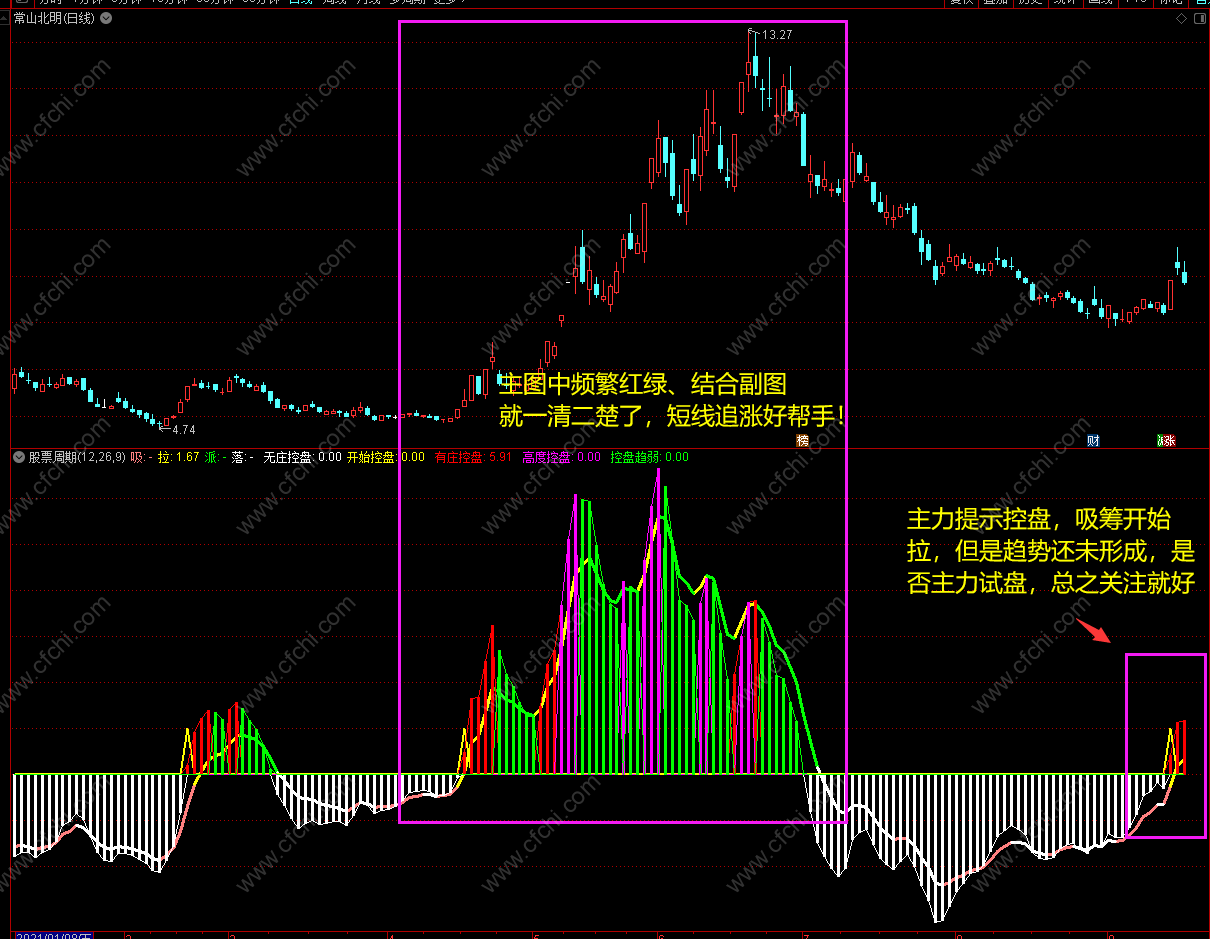Click the 常山北明(日线) chart title
Screen dimensions: 1210x939
(54, 18)
